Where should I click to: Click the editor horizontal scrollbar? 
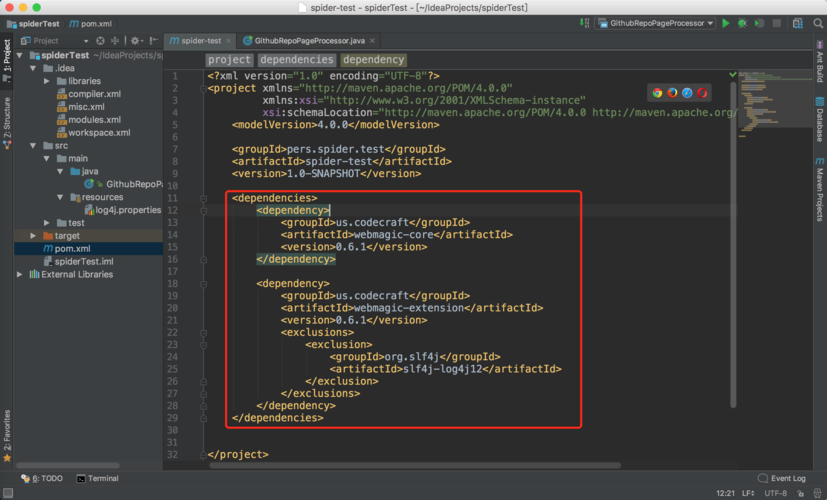(415, 466)
